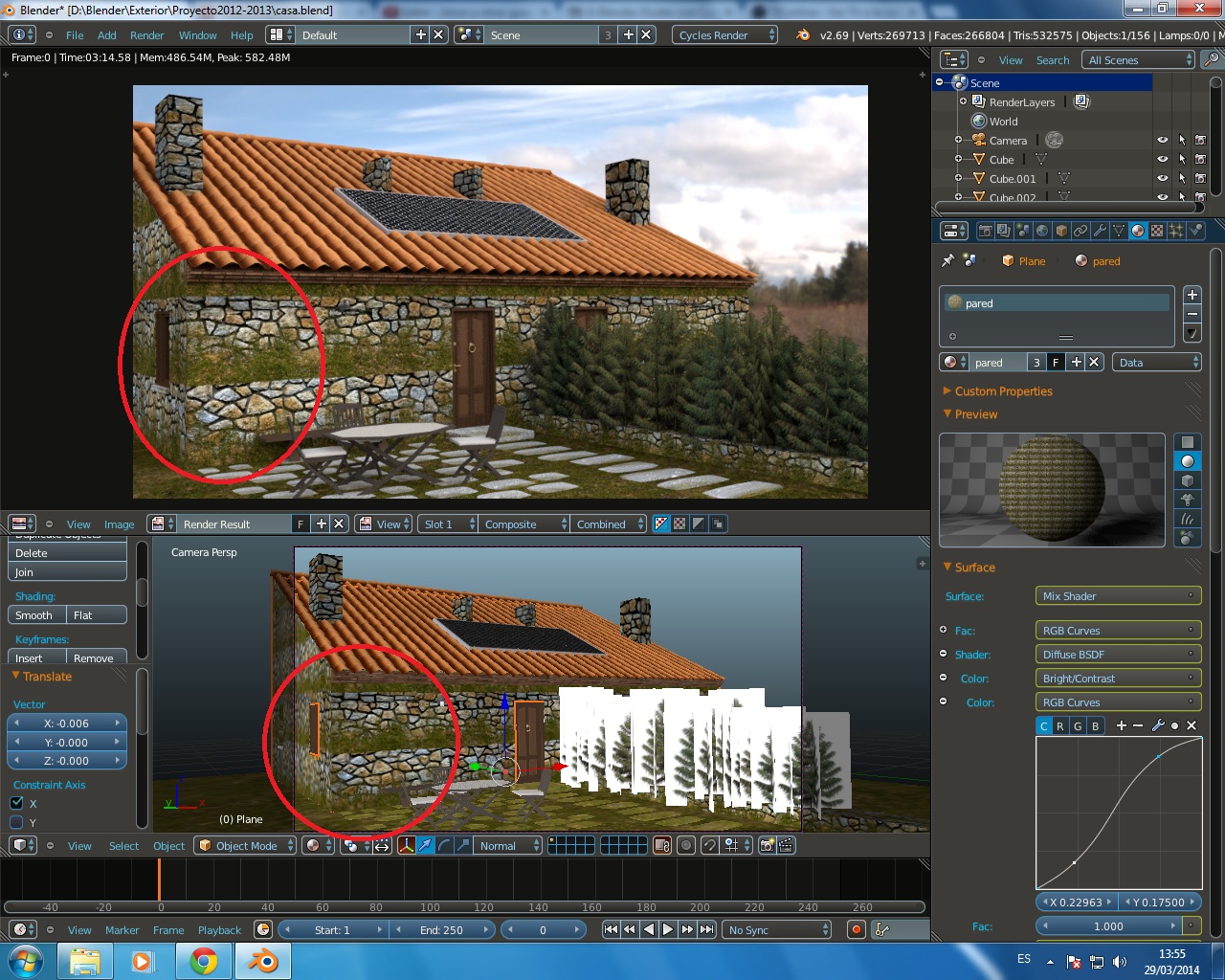The image size is (1225, 980).
Task: Select the flat plane material preview type
Action: pyautogui.click(x=1188, y=442)
